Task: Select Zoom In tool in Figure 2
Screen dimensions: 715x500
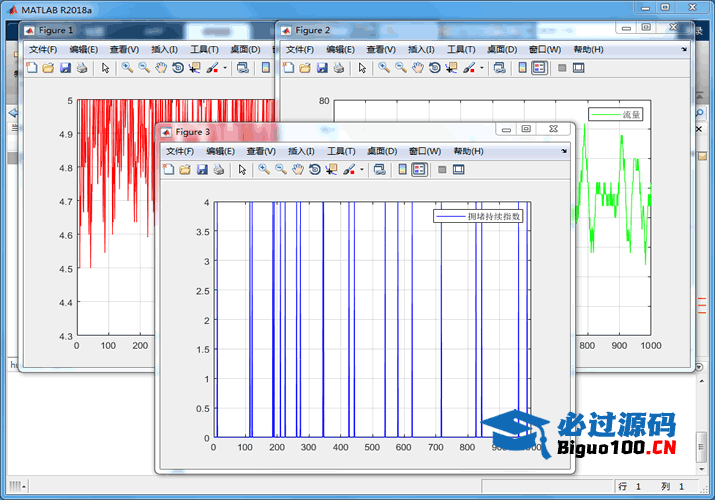Action: pos(383,68)
